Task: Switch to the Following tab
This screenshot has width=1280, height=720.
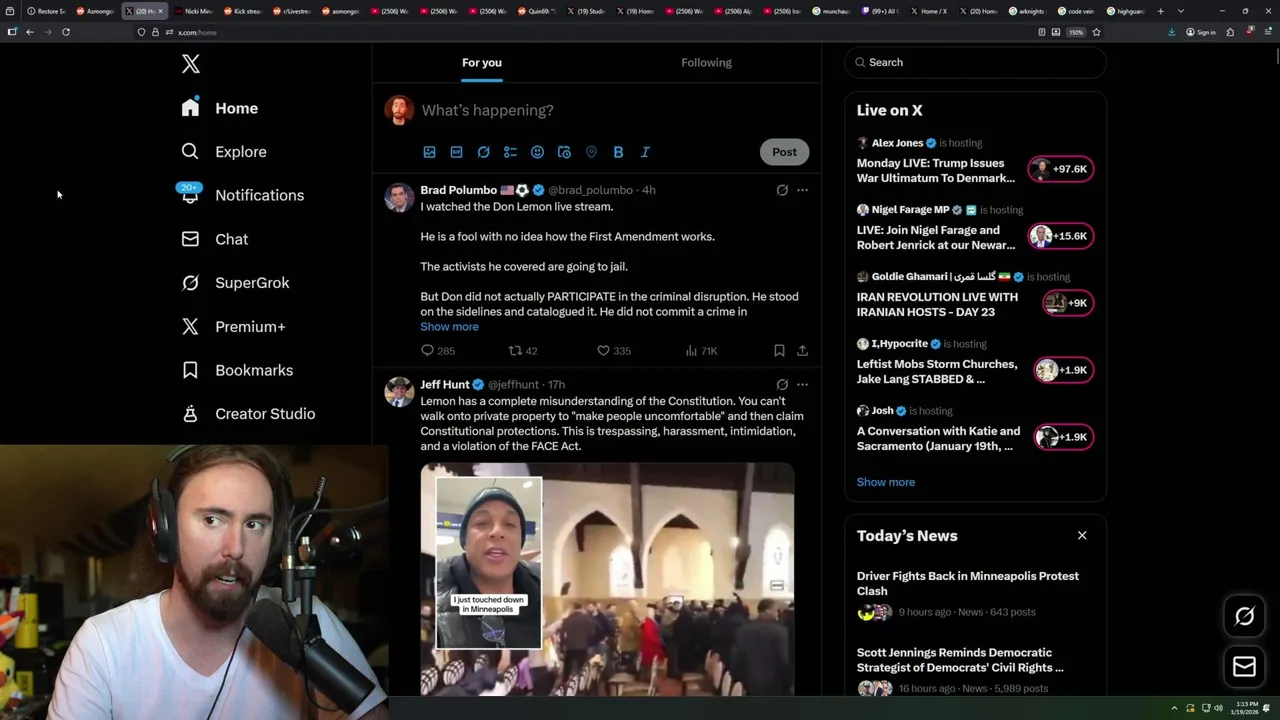Action: coord(706,62)
